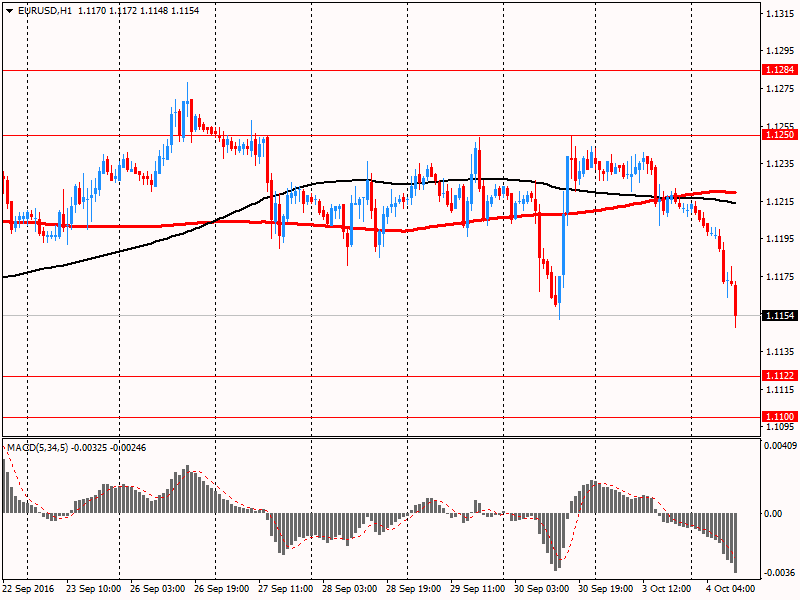Click the 4 Oct 04:00 time label
The width and height of the screenshot is (800, 600).
[731, 589]
